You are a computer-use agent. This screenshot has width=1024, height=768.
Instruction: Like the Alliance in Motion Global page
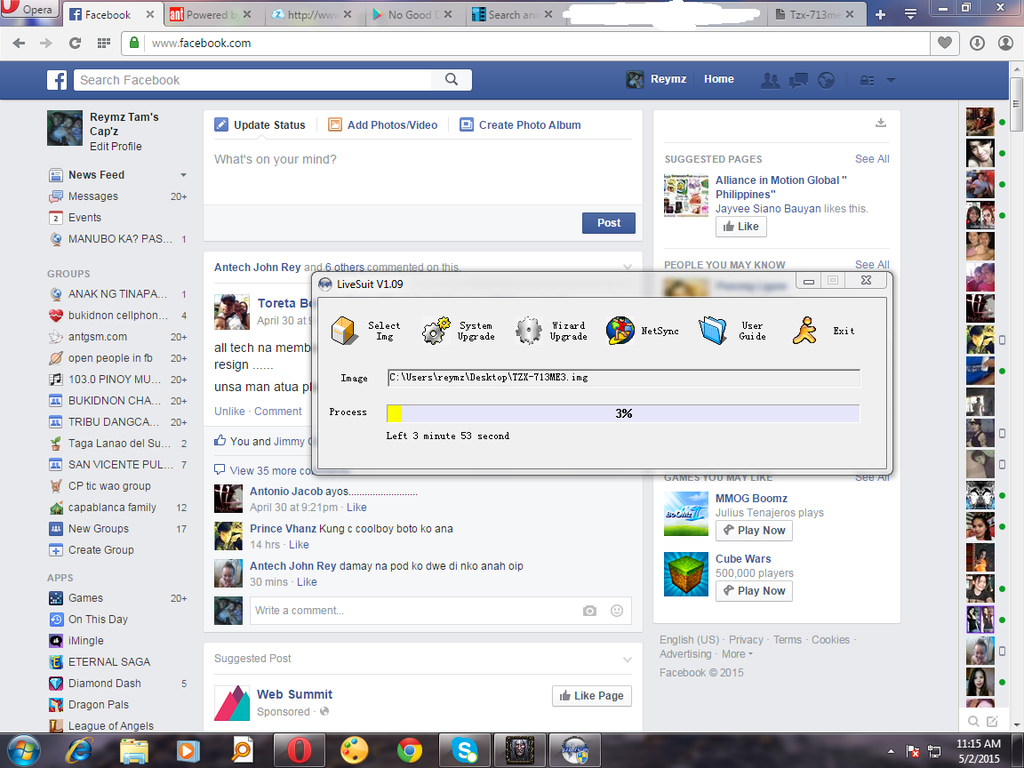pyautogui.click(x=741, y=227)
